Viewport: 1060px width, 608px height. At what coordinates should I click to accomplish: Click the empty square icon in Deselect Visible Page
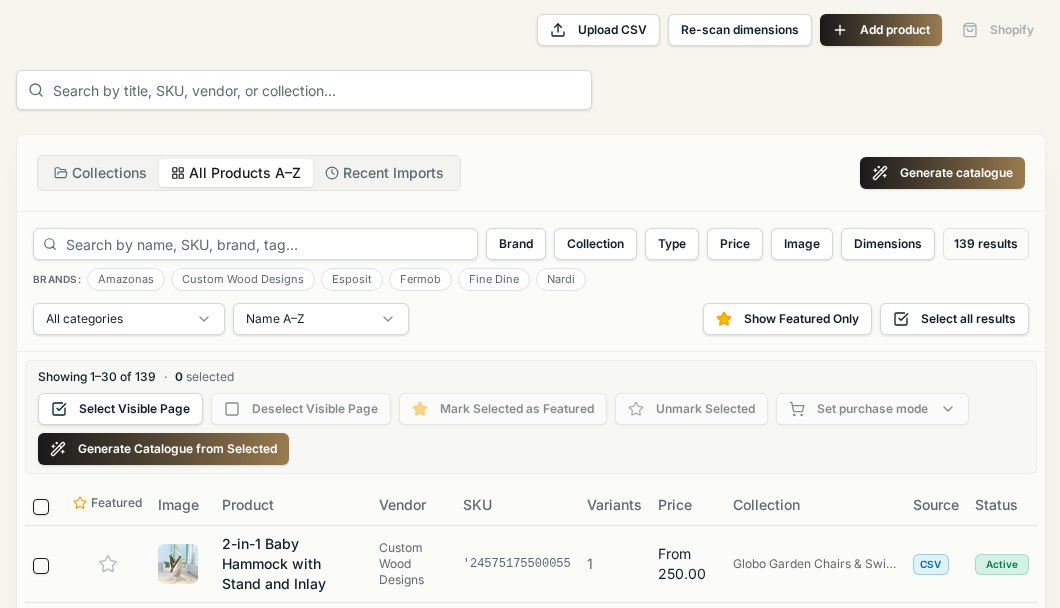232,408
